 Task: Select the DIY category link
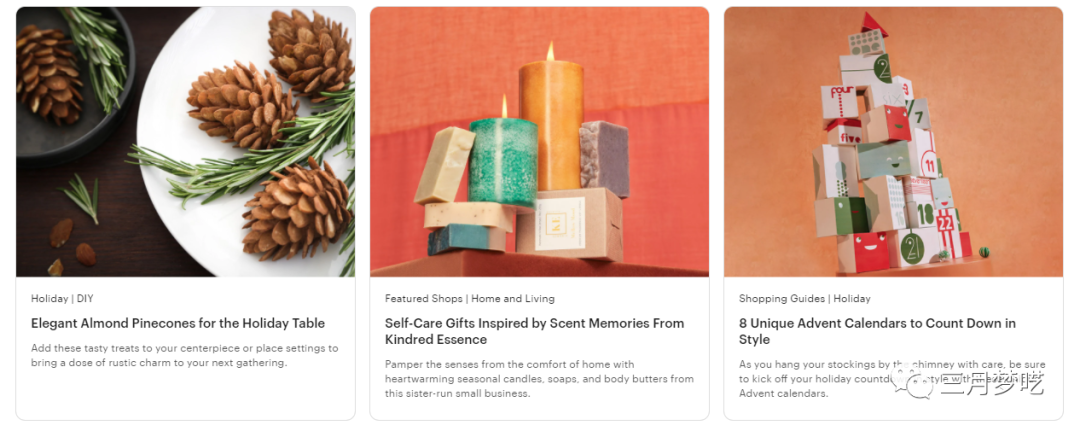(85, 299)
